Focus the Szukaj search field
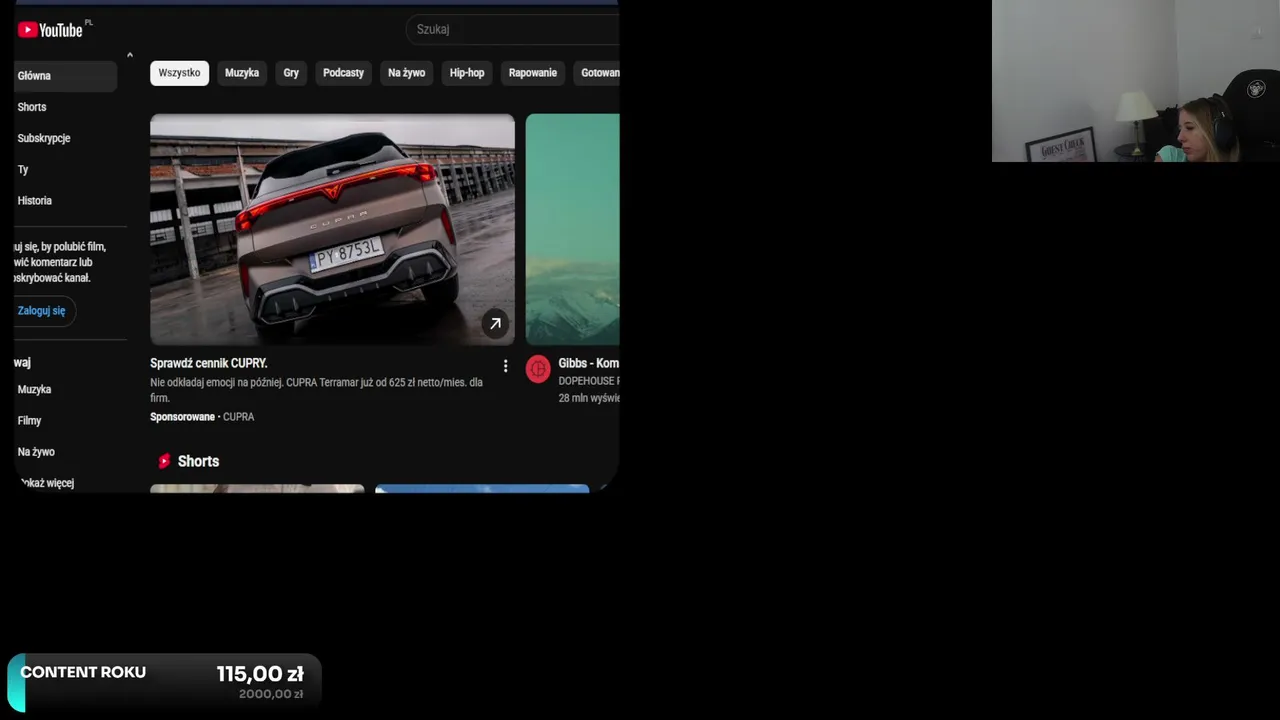Screen dimensions: 1280x720 click(513, 29)
